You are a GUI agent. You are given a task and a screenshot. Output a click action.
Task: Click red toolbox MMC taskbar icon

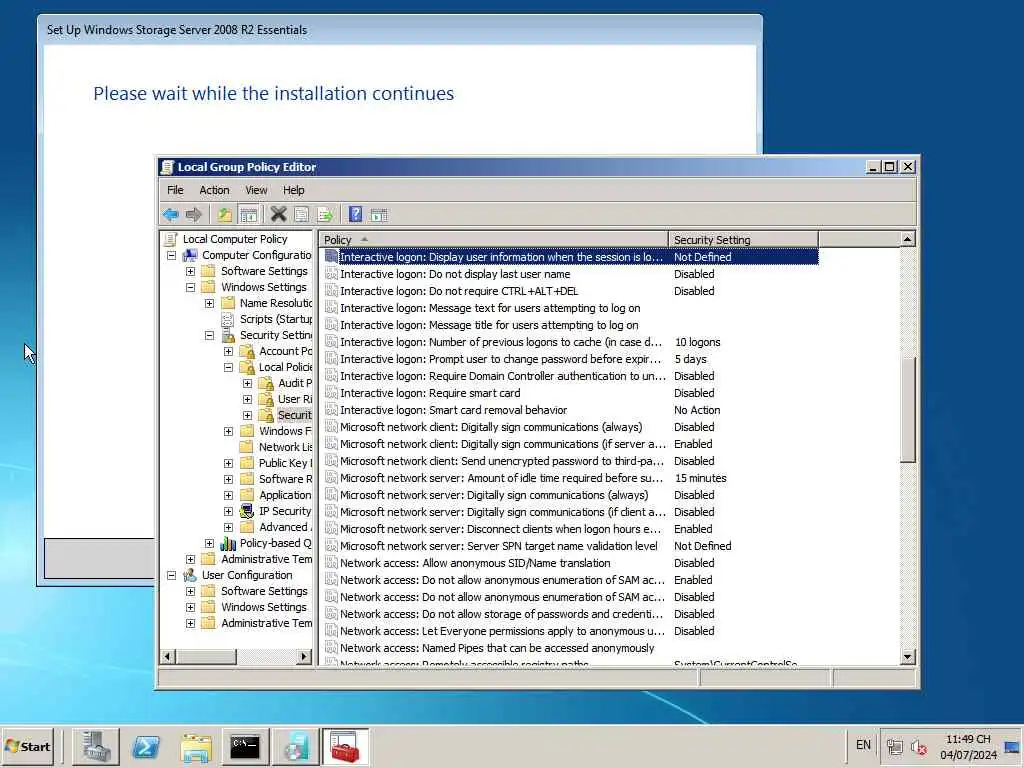(x=345, y=747)
